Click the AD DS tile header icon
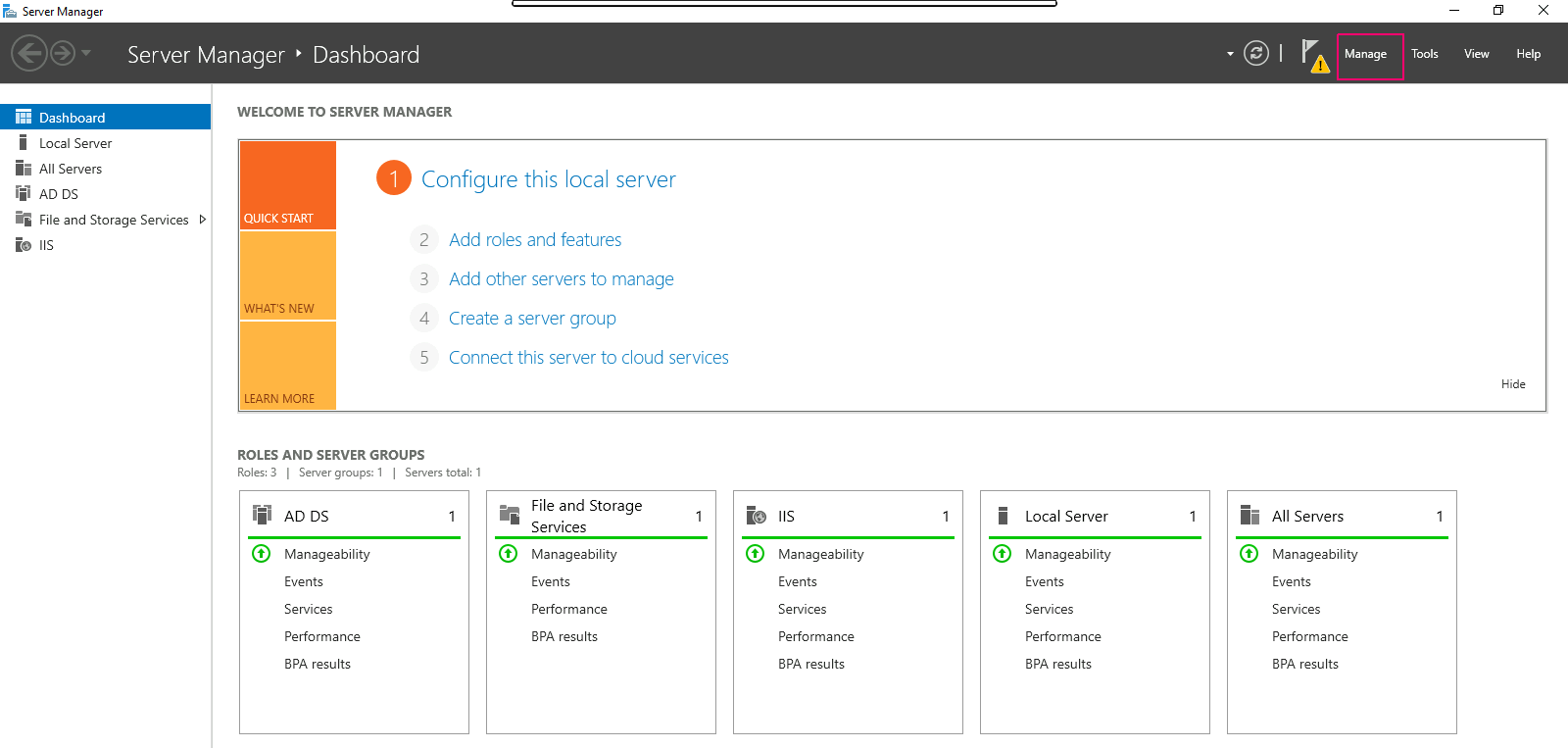 tap(262, 515)
